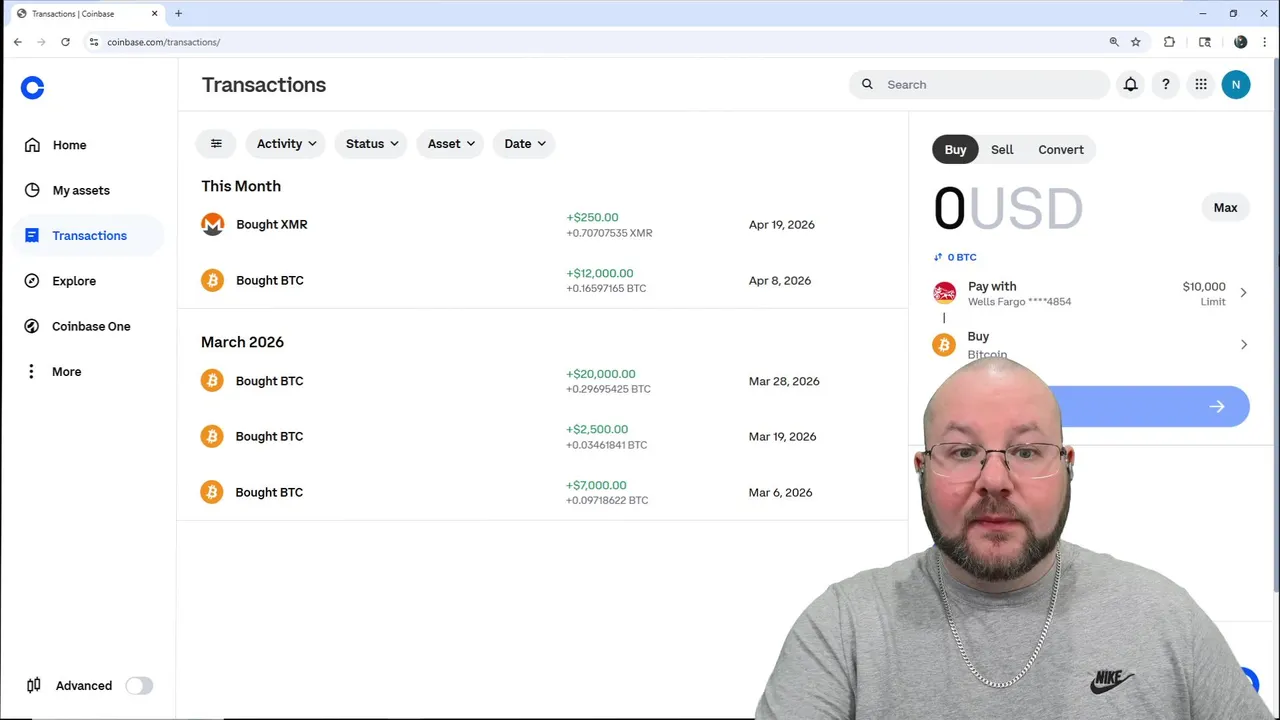Image resolution: width=1280 pixels, height=720 pixels.
Task: Select the +$20,000.00 transaction amount
Action: pos(601,374)
